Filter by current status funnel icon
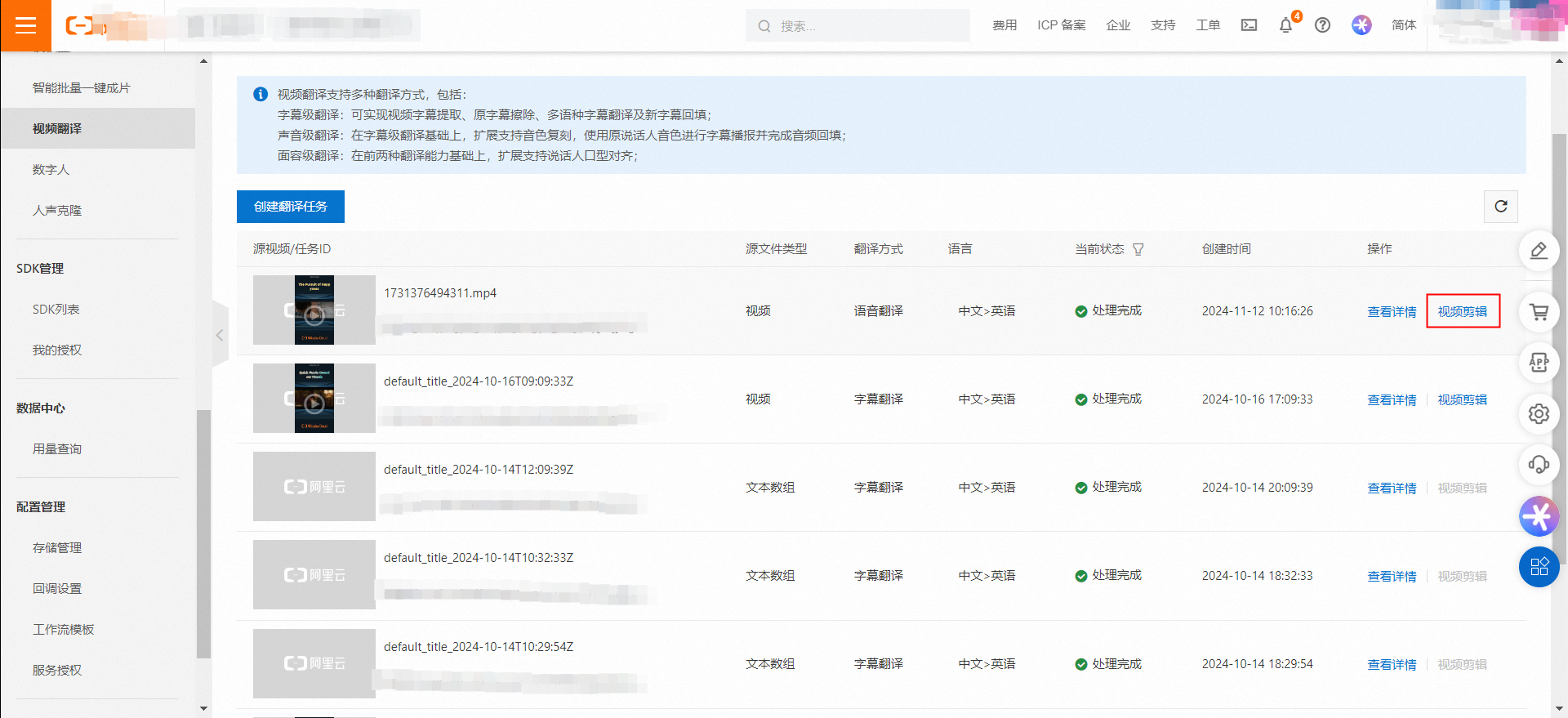 tap(1138, 249)
